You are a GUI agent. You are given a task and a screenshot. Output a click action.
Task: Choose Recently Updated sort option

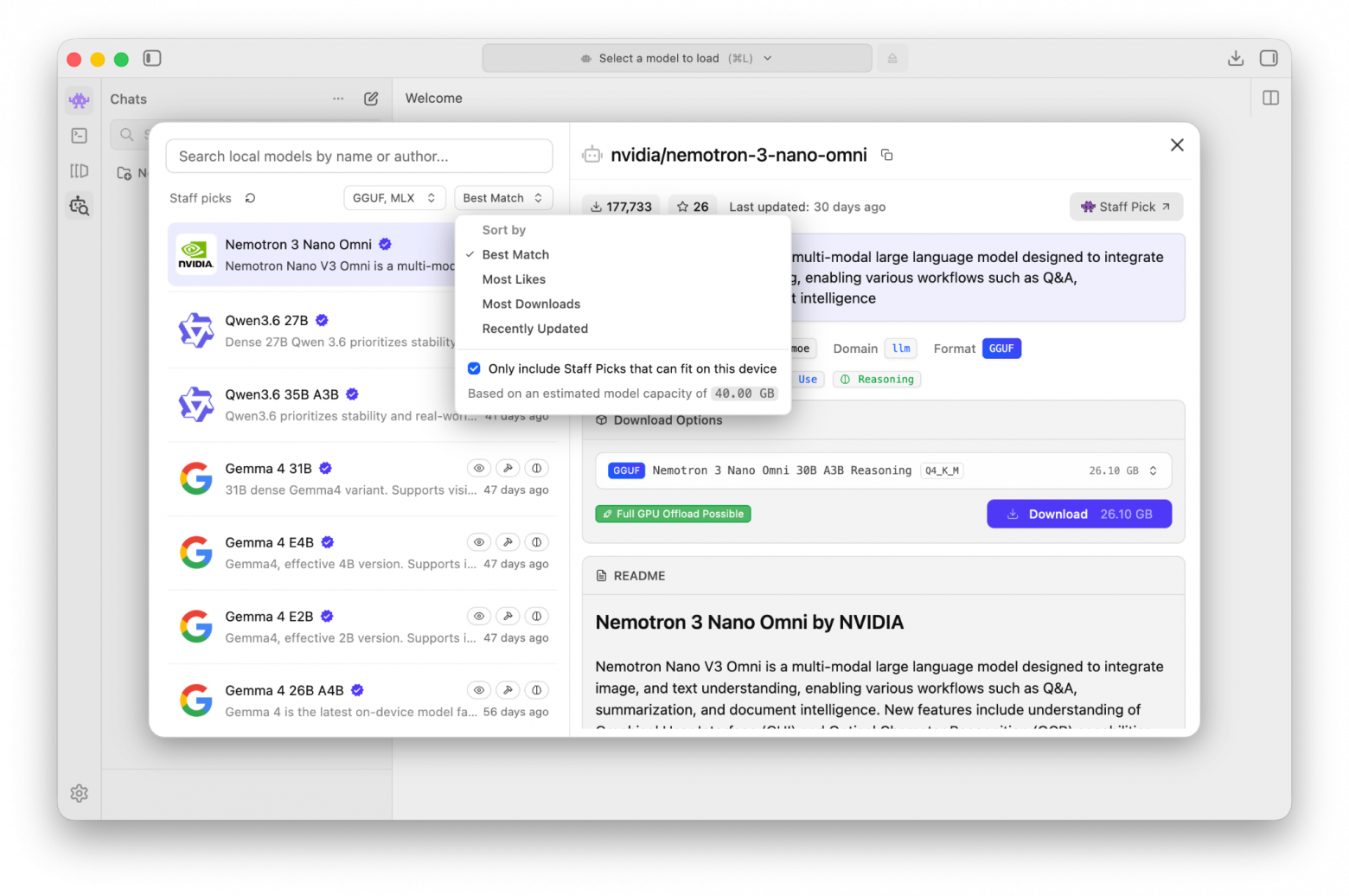(534, 329)
